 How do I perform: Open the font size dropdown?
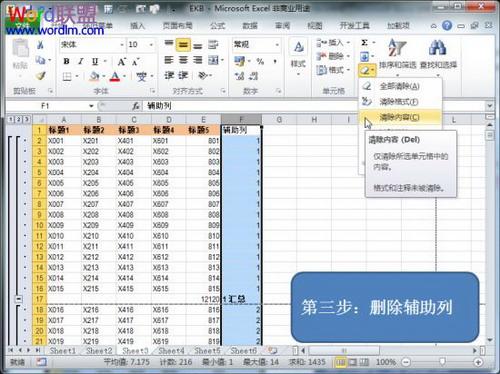click(151, 45)
